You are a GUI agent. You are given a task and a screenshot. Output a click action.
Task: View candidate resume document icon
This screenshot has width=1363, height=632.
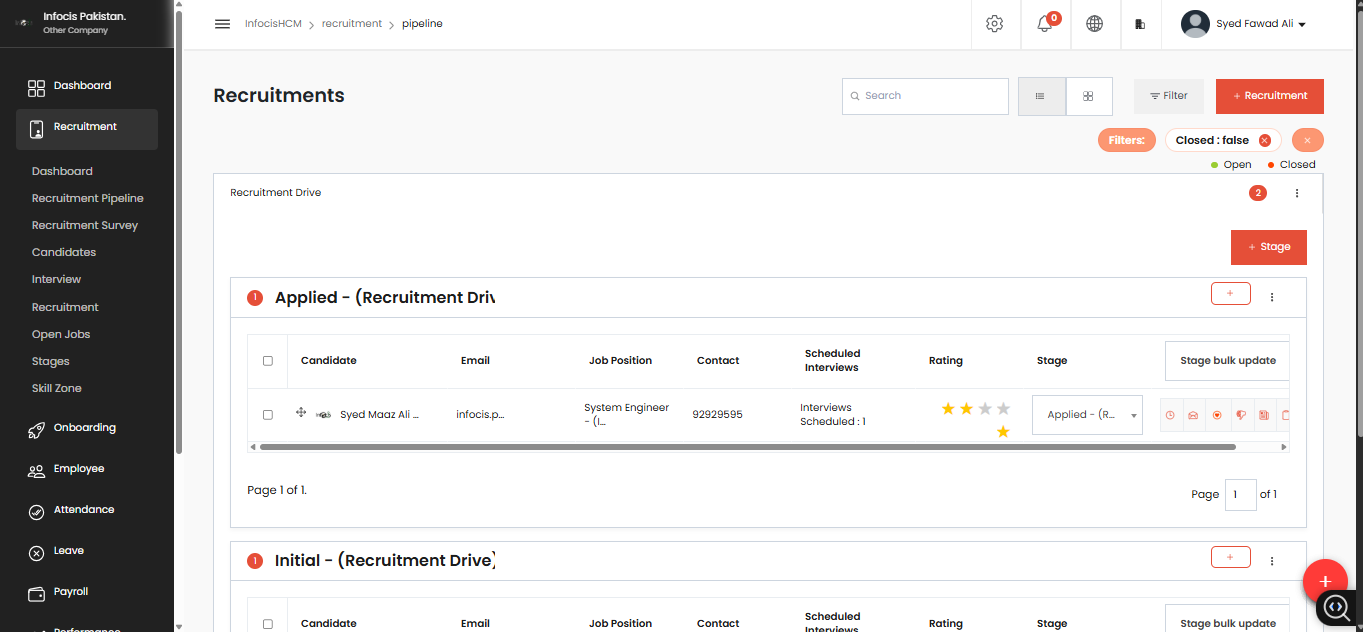[x=1263, y=415]
